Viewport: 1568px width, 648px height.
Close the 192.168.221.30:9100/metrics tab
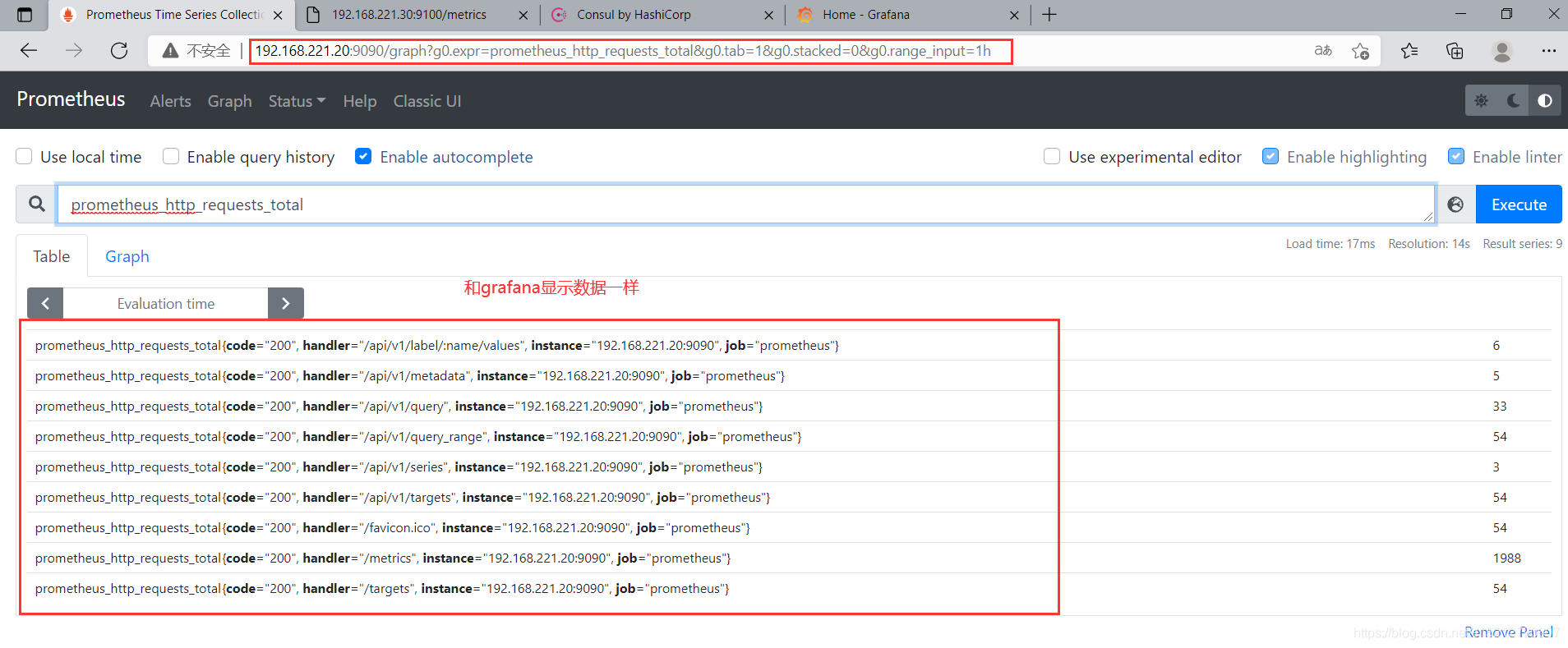tap(523, 15)
